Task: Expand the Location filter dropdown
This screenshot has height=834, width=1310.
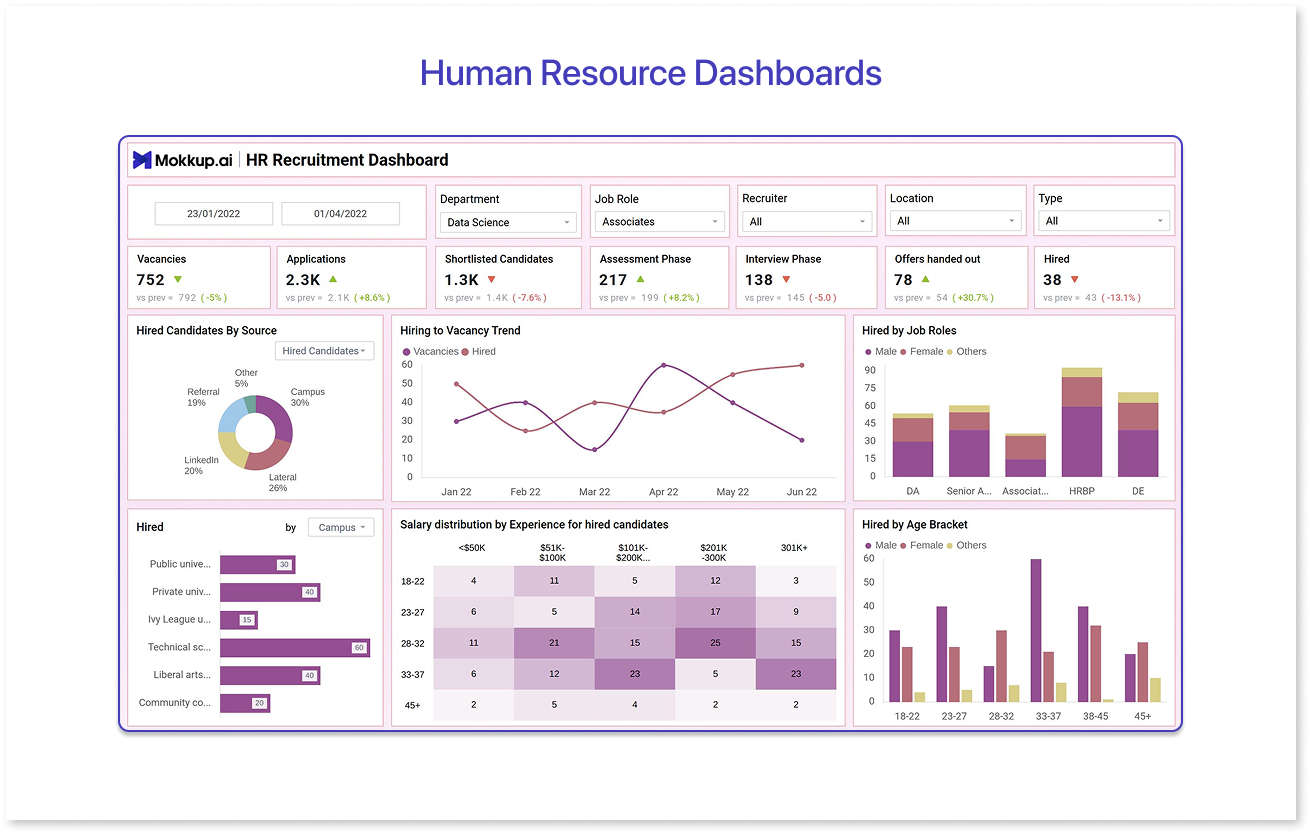Action: click(x=956, y=221)
